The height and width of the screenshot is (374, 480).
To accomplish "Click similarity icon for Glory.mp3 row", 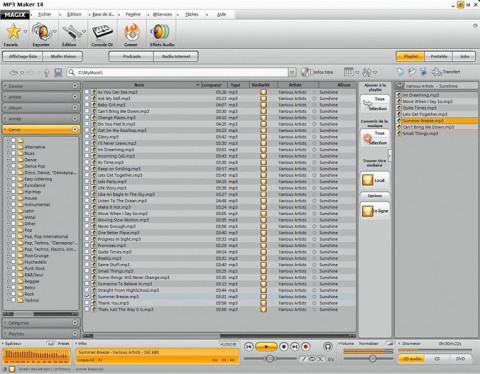I will point(264,137).
